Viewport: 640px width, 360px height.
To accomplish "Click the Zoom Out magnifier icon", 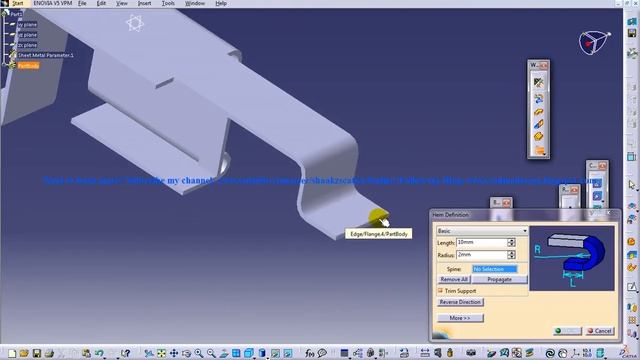I will point(211,353).
